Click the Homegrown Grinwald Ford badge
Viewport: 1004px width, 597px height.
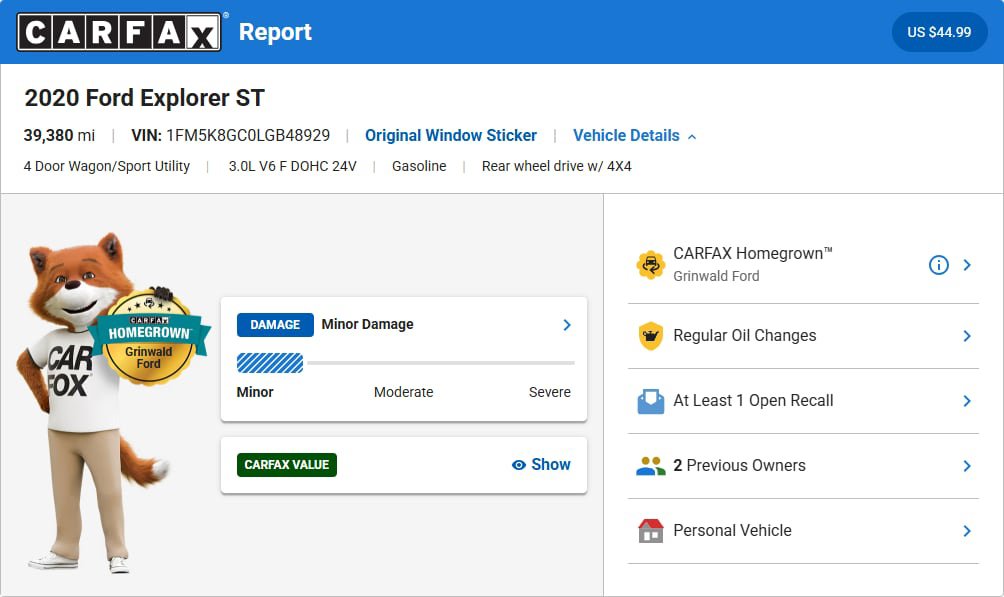[x=149, y=337]
